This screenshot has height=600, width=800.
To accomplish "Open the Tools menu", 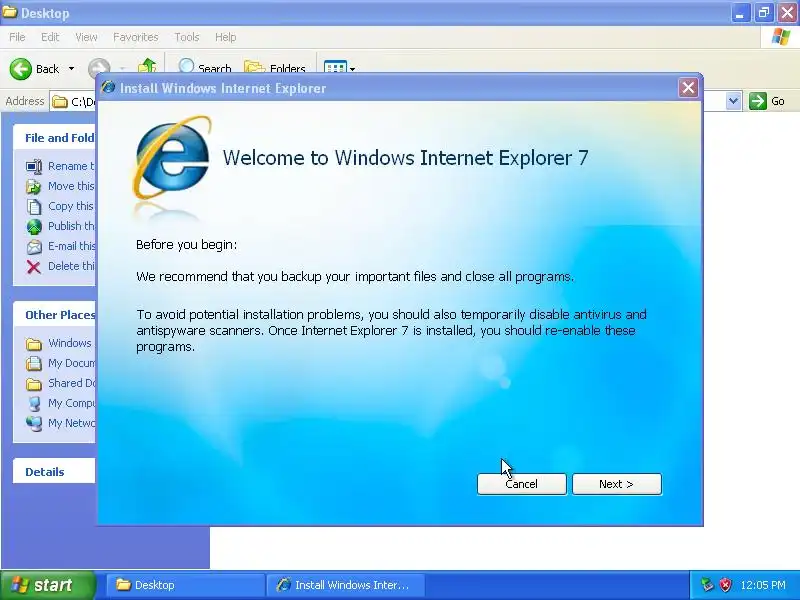I will (187, 37).
